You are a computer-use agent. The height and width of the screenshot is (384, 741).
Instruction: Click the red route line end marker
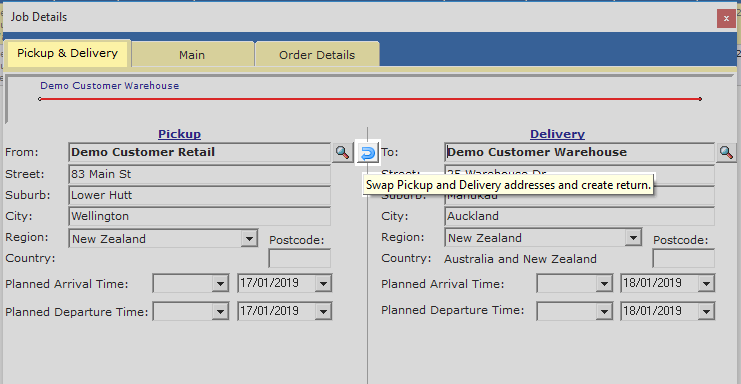(700, 99)
